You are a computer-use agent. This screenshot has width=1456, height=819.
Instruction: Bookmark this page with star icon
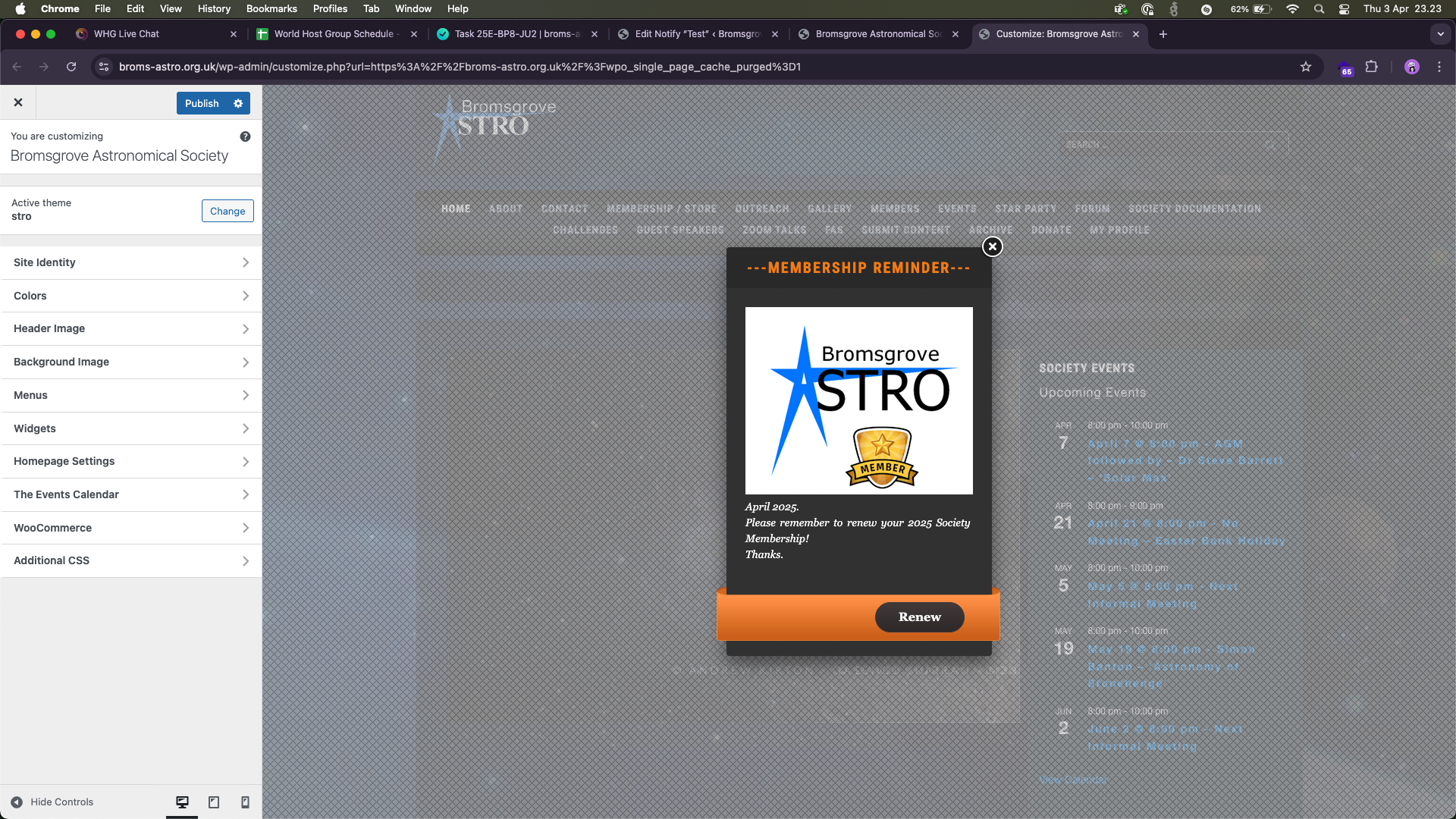tap(1306, 67)
